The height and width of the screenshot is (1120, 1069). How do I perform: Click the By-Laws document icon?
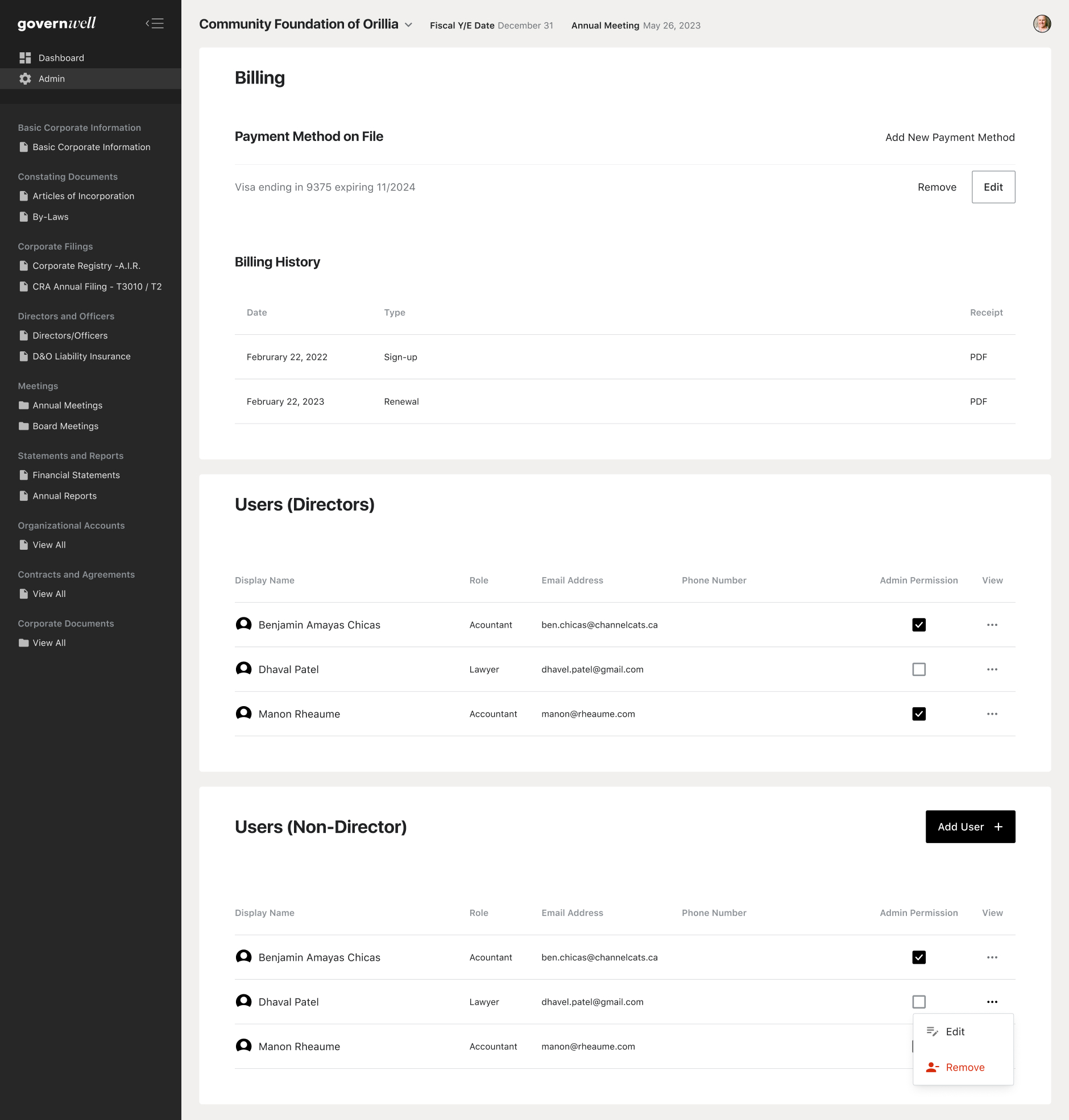pos(23,217)
